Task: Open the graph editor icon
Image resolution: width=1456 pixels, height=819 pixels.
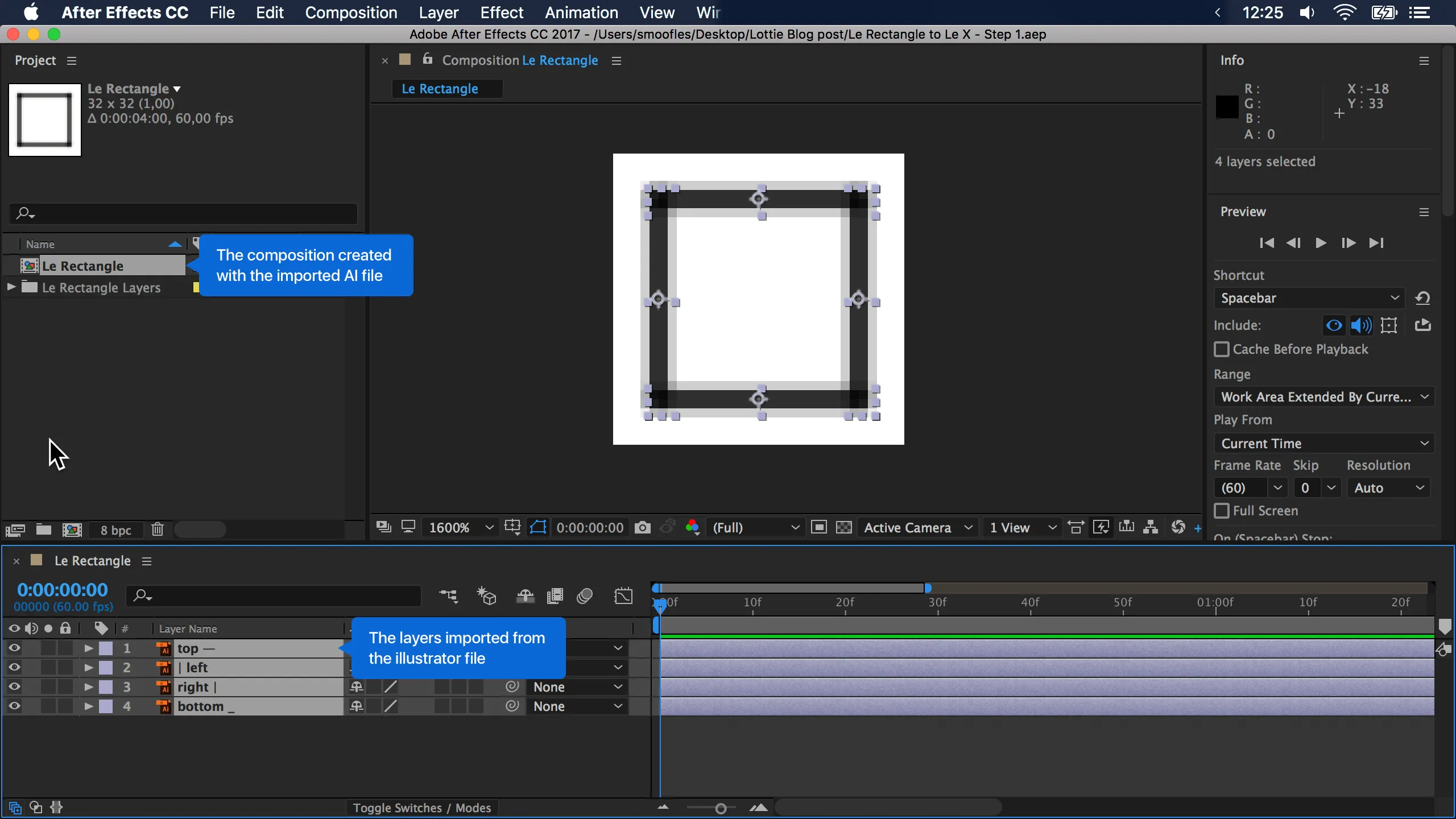Action: [x=623, y=596]
